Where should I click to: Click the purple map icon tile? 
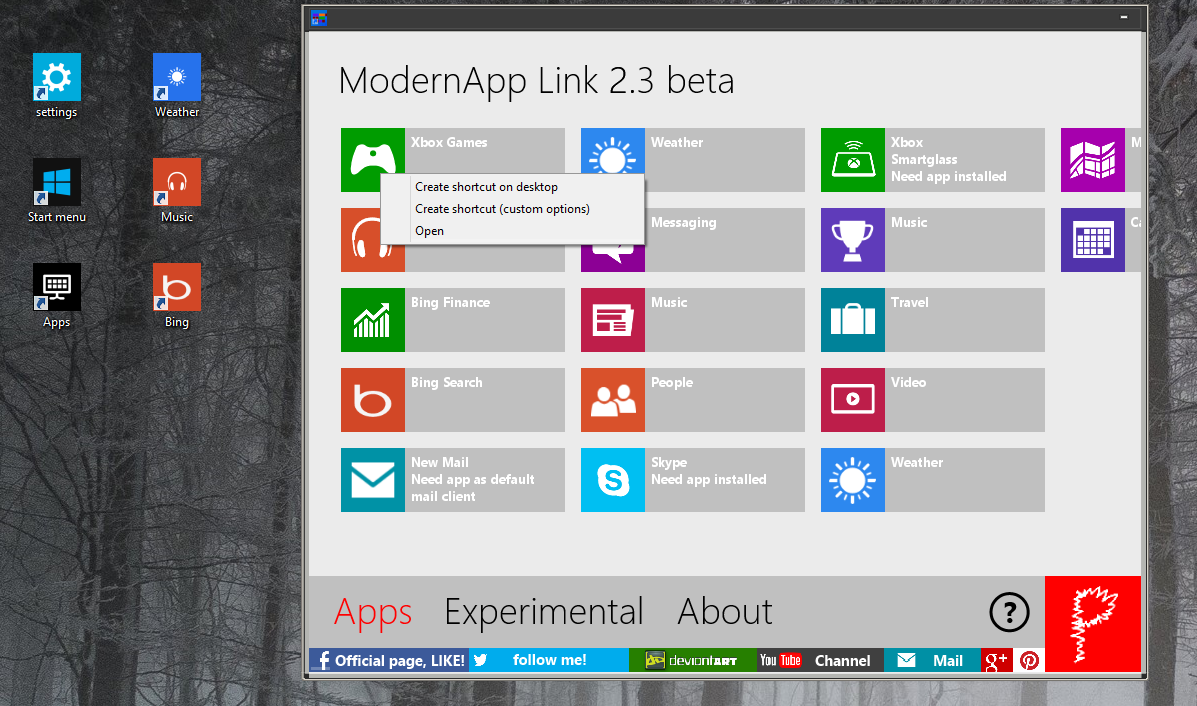[x=1092, y=160]
